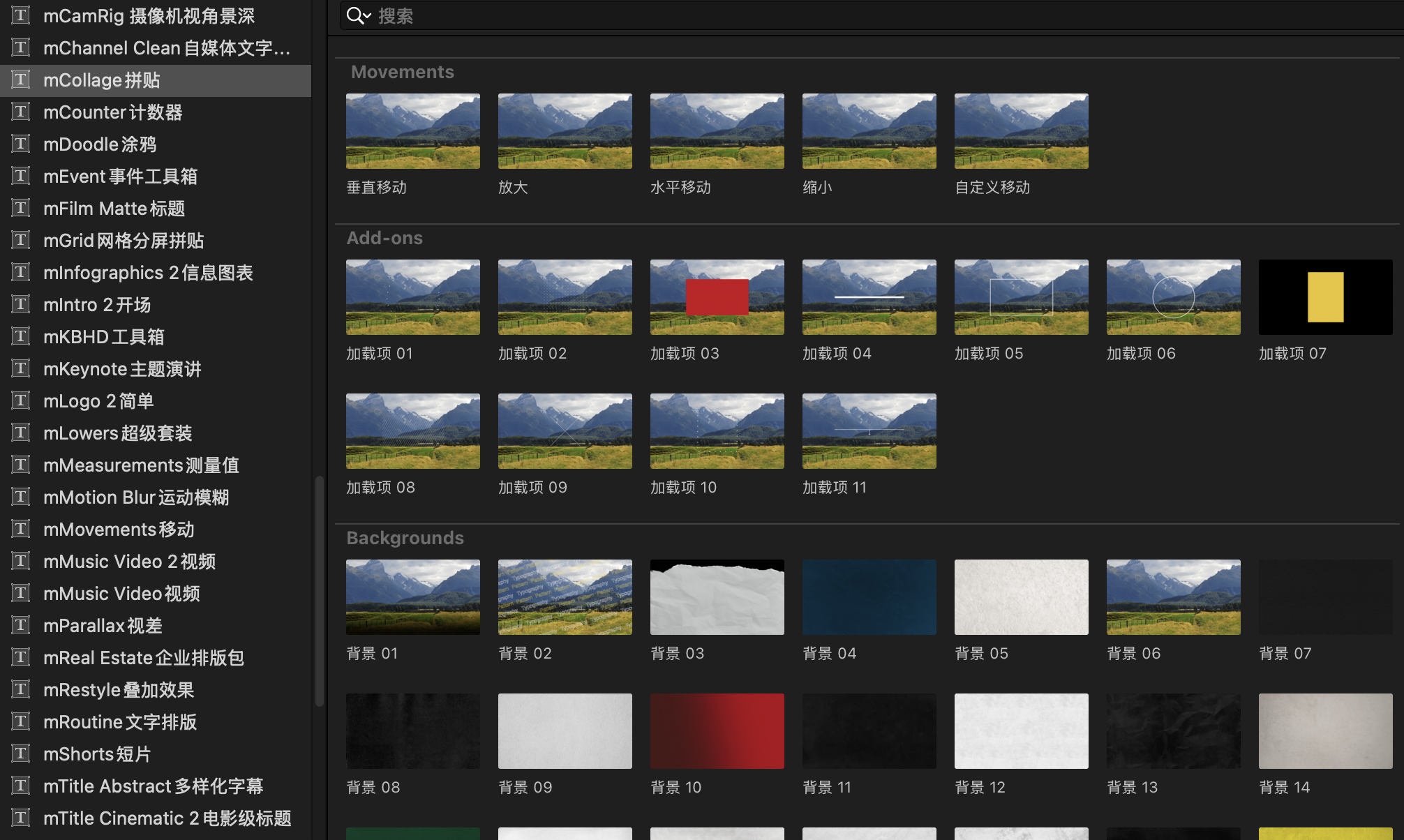The image size is (1404, 840).
Task: Select 加载项 01 add-on thumbnail
Action: (x=413, y=297)
